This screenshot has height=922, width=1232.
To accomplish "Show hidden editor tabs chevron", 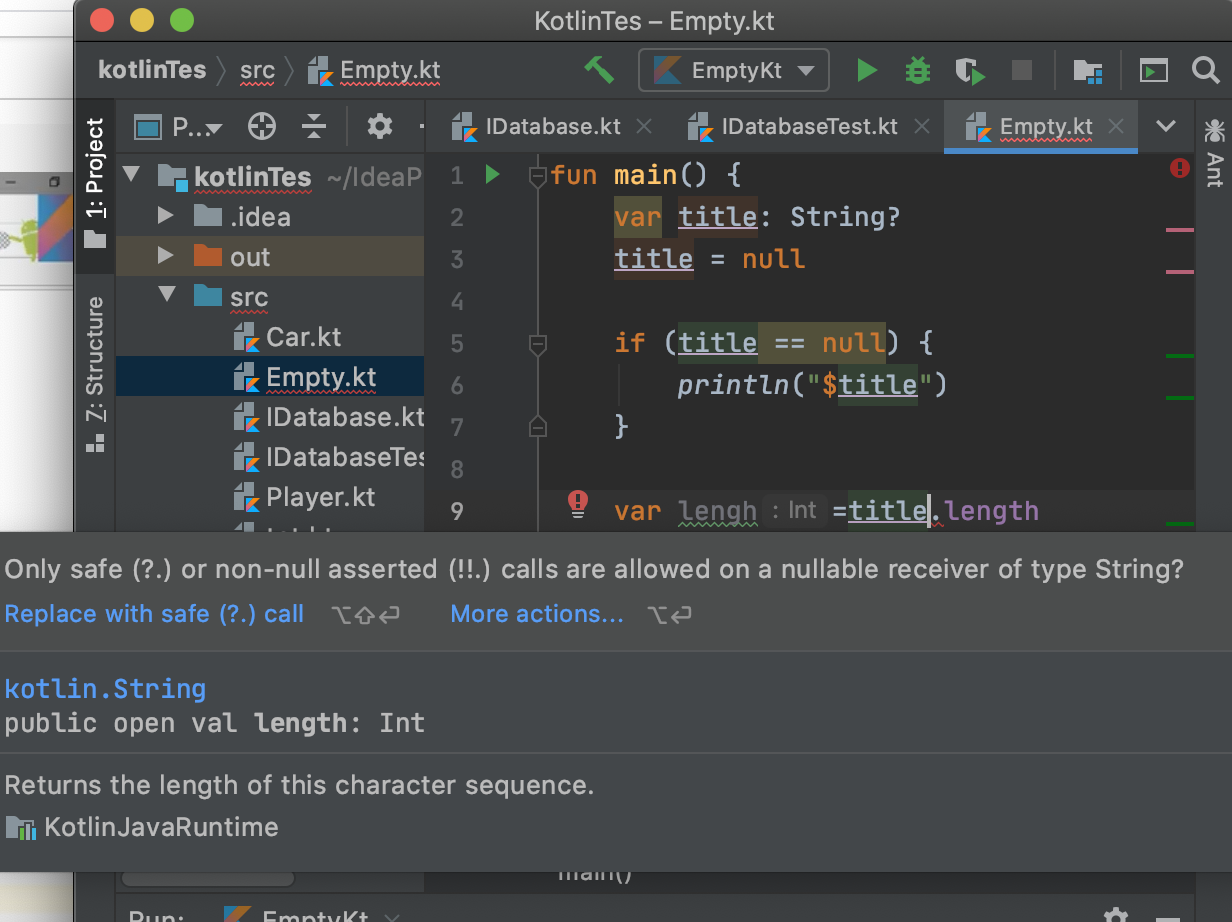I will tap(1165, 127).
